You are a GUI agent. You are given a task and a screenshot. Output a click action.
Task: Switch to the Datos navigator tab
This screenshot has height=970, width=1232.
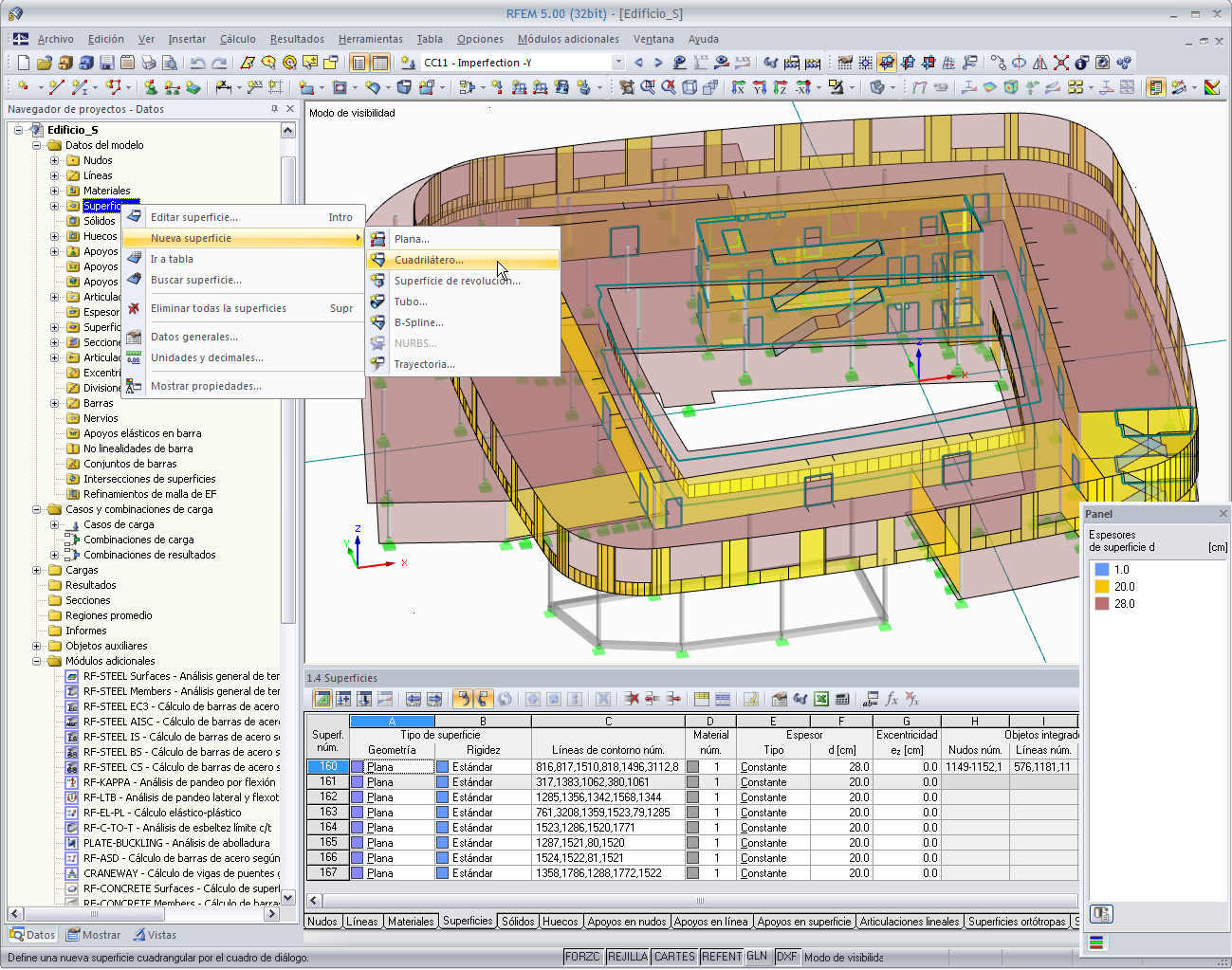(33, 935)
